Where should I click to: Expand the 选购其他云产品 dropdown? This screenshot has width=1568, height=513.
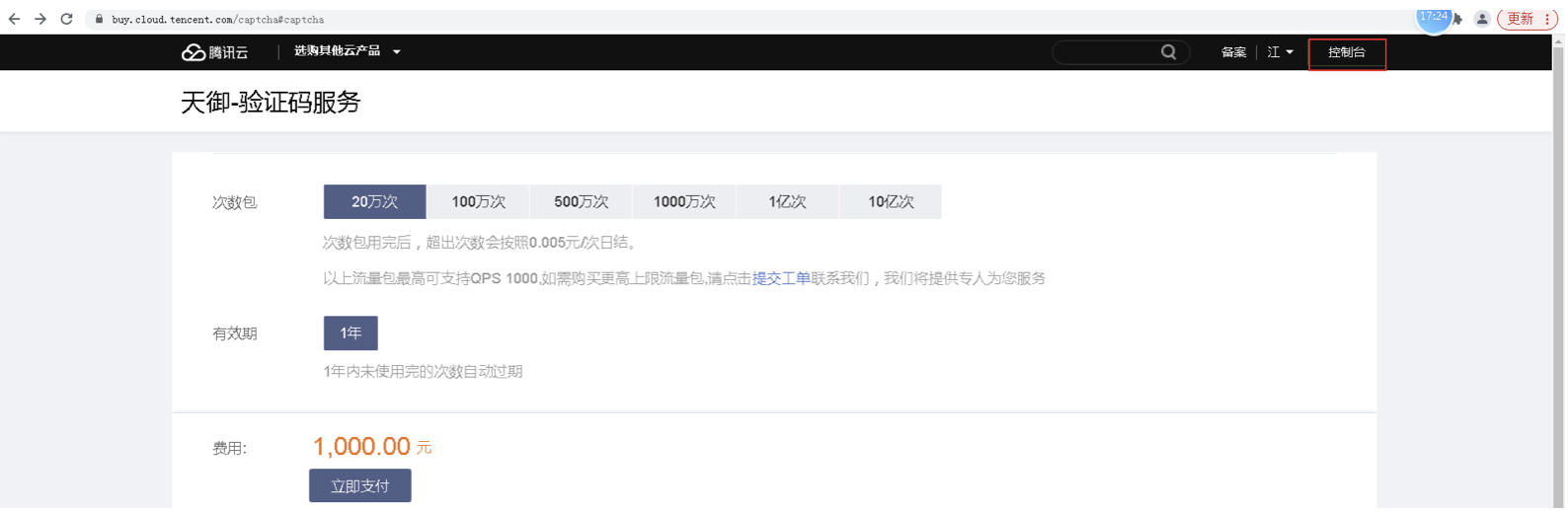(x=348, y=51)
